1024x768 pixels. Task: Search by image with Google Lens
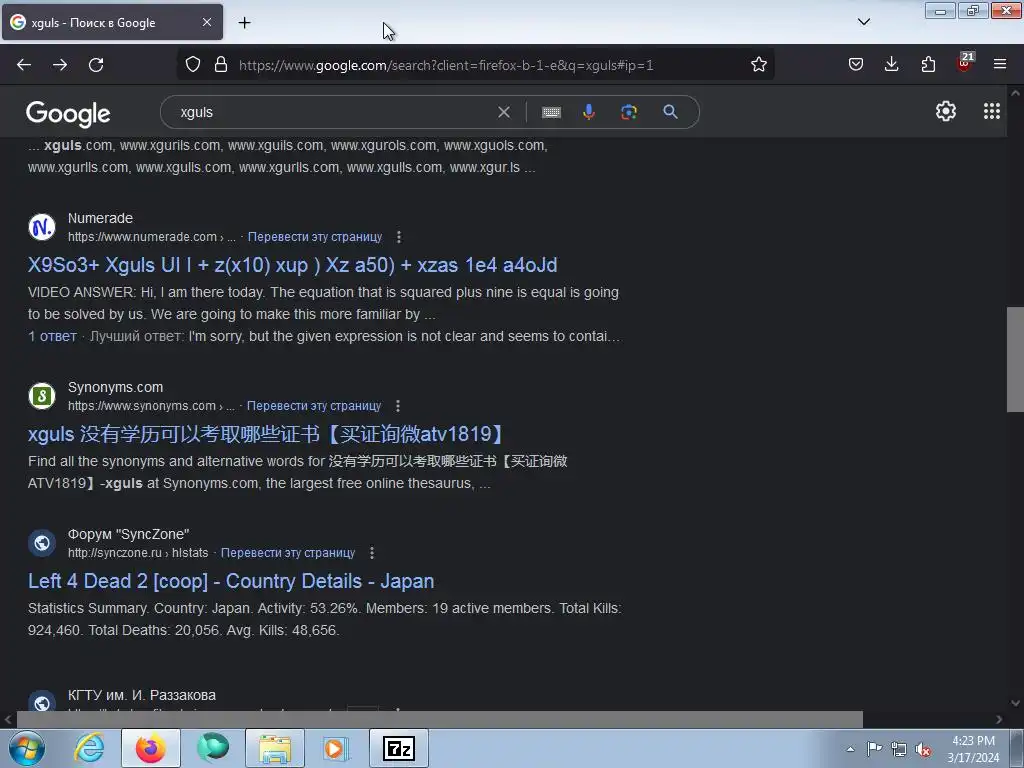pyautogui.click(x=629, y=112)
